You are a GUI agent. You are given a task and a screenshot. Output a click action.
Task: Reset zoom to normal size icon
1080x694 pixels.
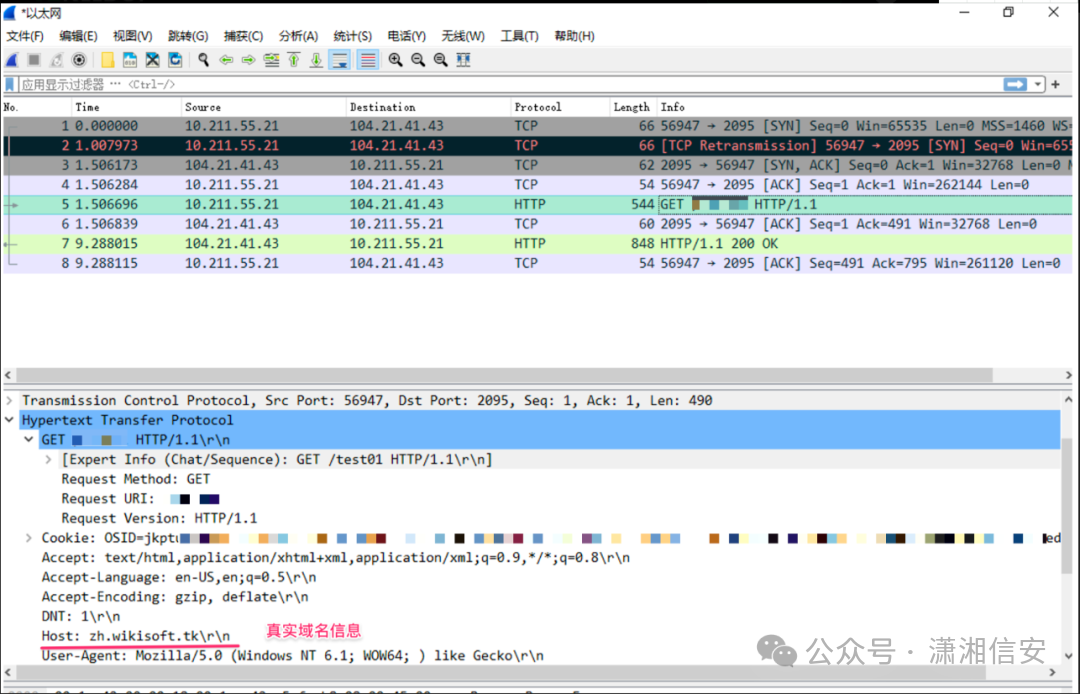point(440,59)
